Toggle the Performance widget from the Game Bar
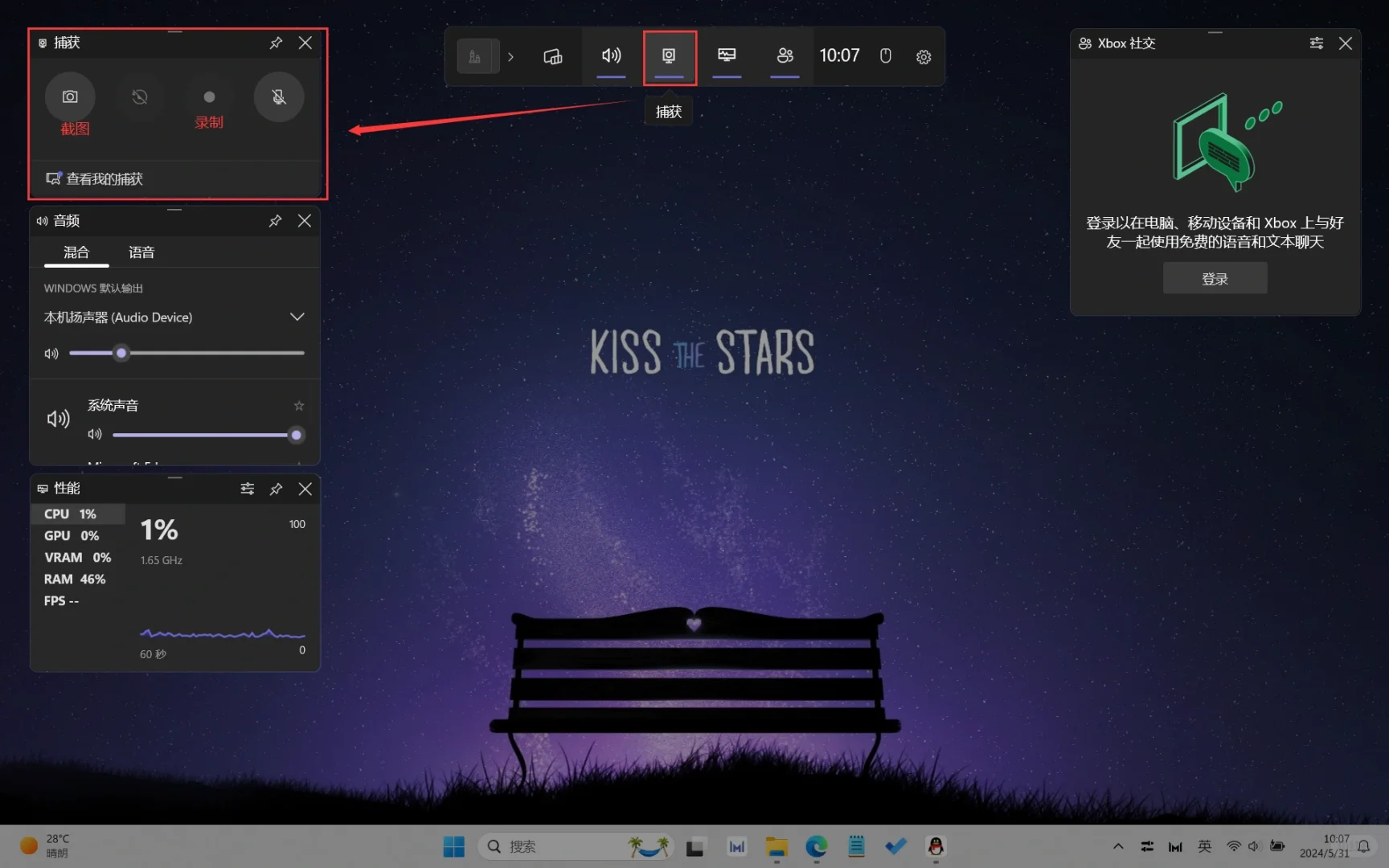 pos(727,56)
